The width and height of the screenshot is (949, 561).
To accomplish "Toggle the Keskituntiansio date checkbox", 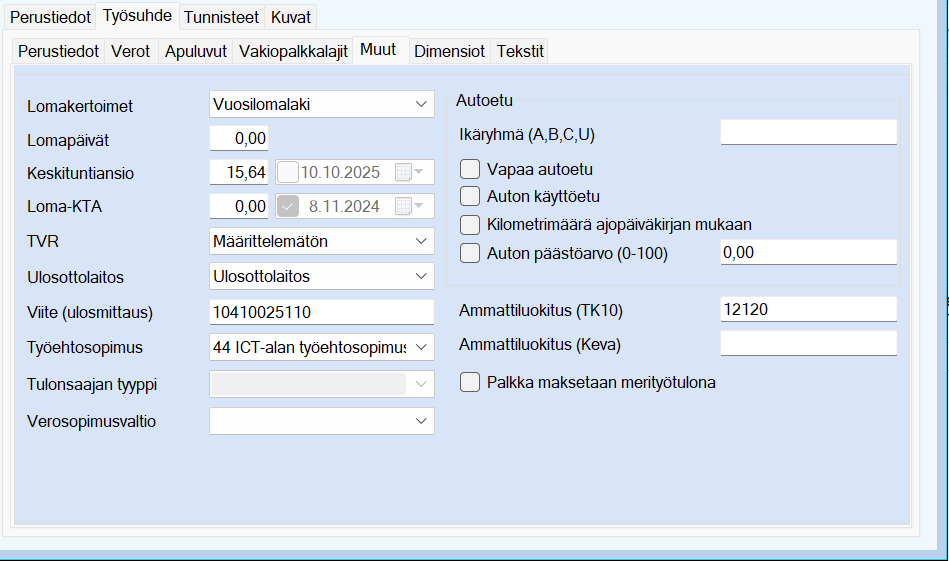I will coord(287,172).
